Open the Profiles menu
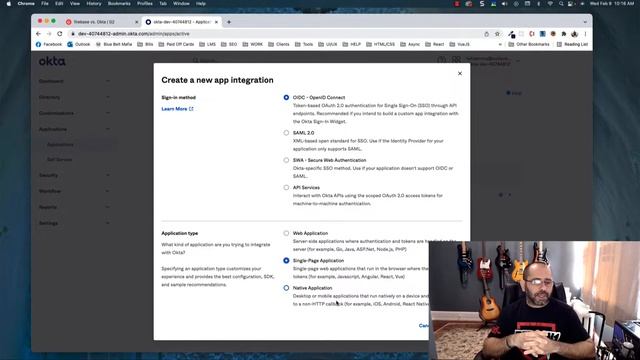640x360 pixels. [x=144, y=4]
